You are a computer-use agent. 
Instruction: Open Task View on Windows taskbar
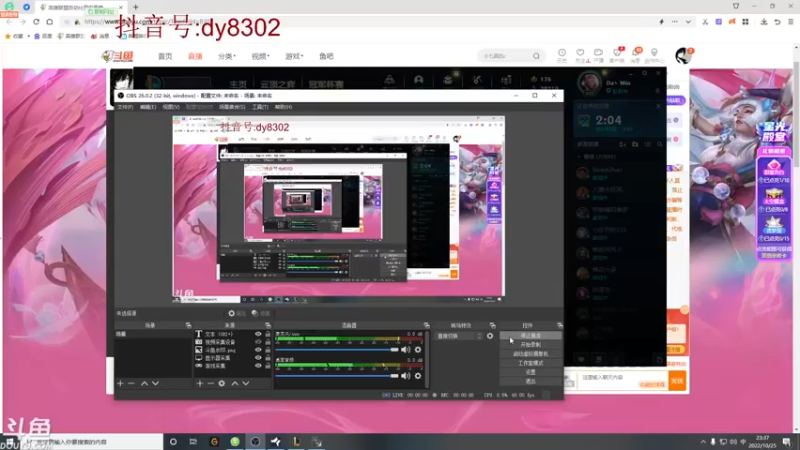click(x=193, y=441)
